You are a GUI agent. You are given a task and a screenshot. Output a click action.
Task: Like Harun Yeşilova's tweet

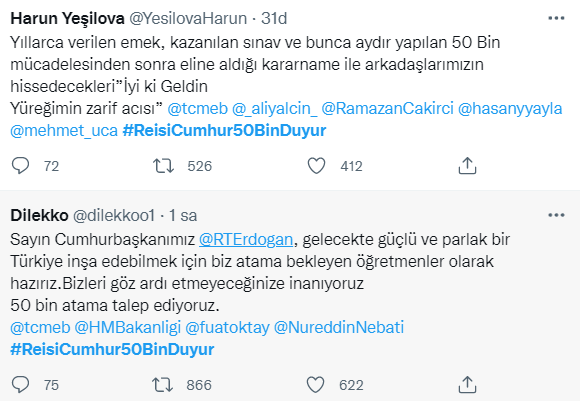click(317, 165)
